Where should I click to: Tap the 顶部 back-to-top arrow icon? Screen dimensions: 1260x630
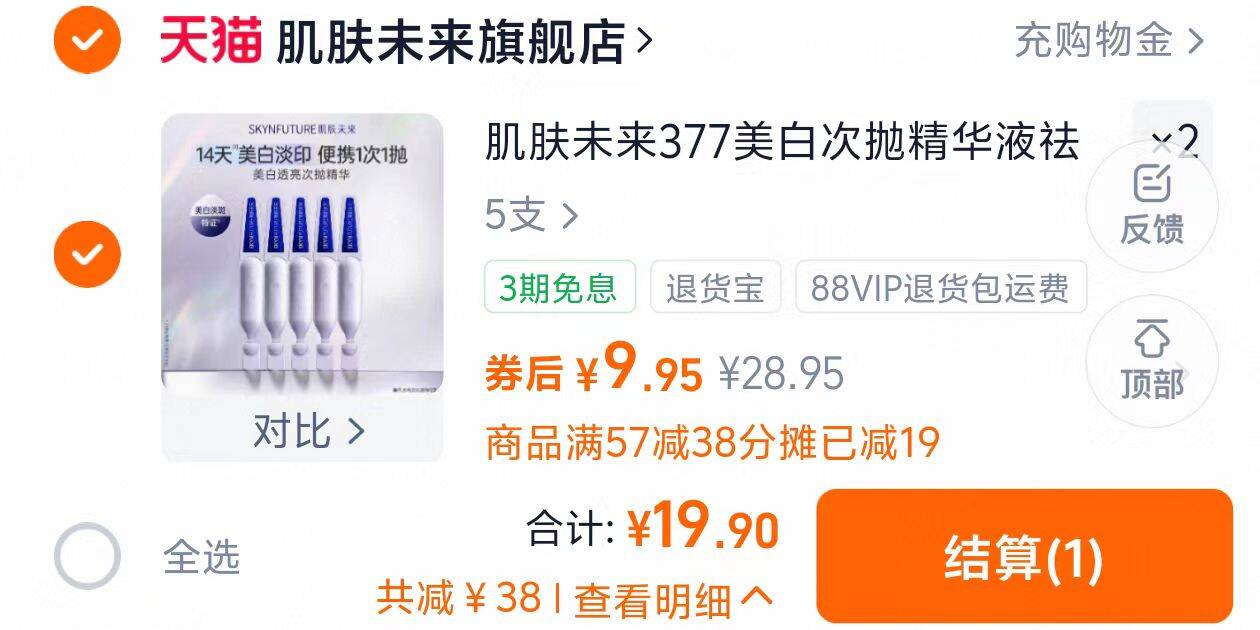point(1152,339)
